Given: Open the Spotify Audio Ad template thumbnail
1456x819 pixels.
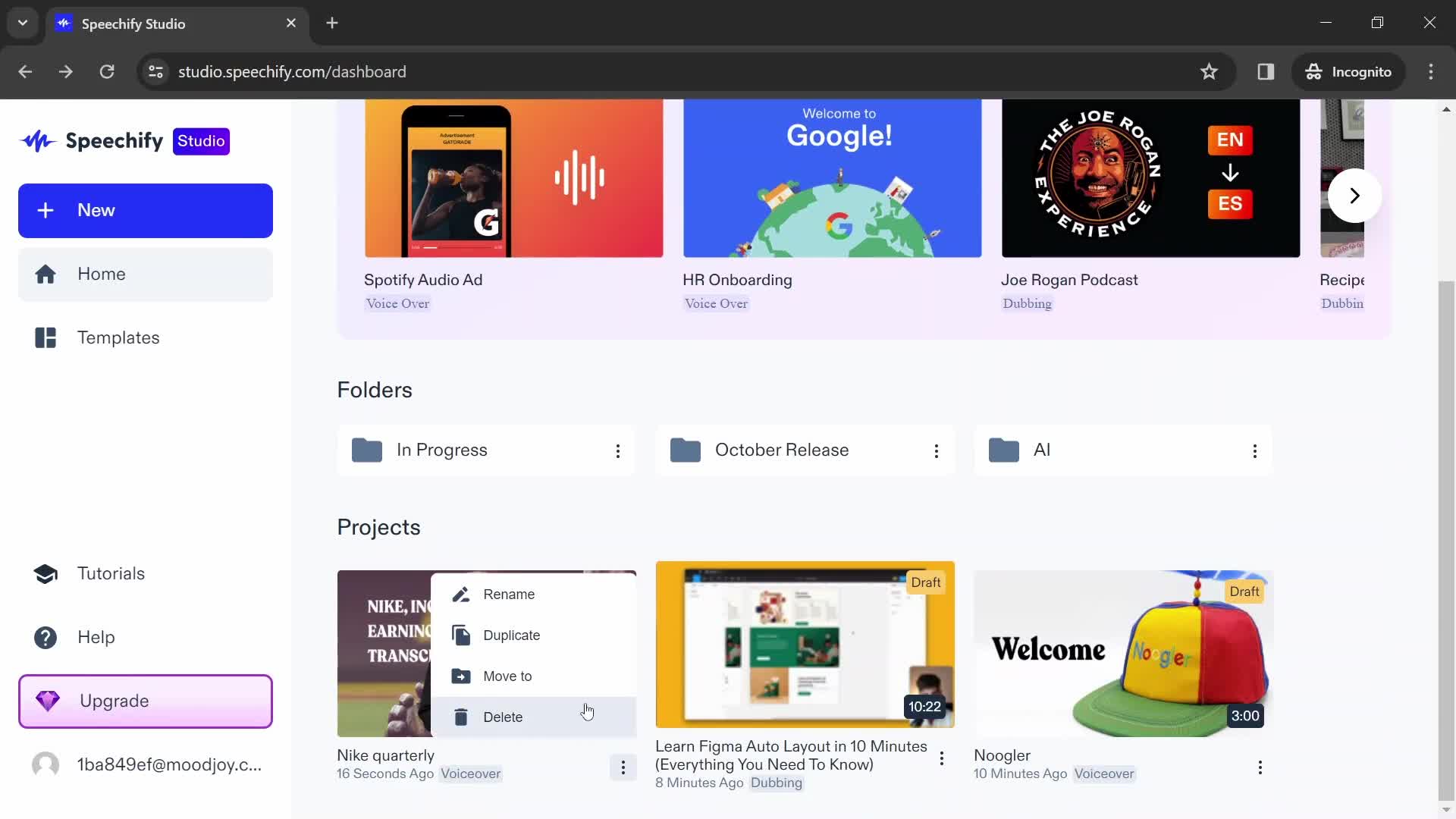Looking at the screenshot, I should point(514,179).
